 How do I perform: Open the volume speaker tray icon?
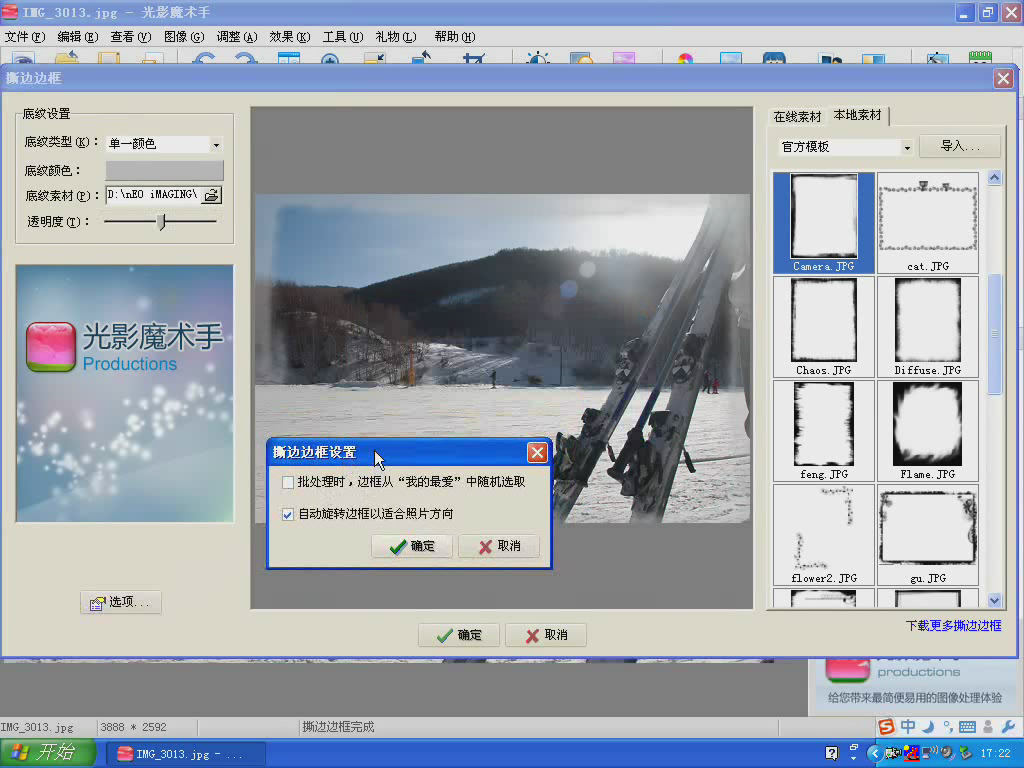(x=948, y=753)
